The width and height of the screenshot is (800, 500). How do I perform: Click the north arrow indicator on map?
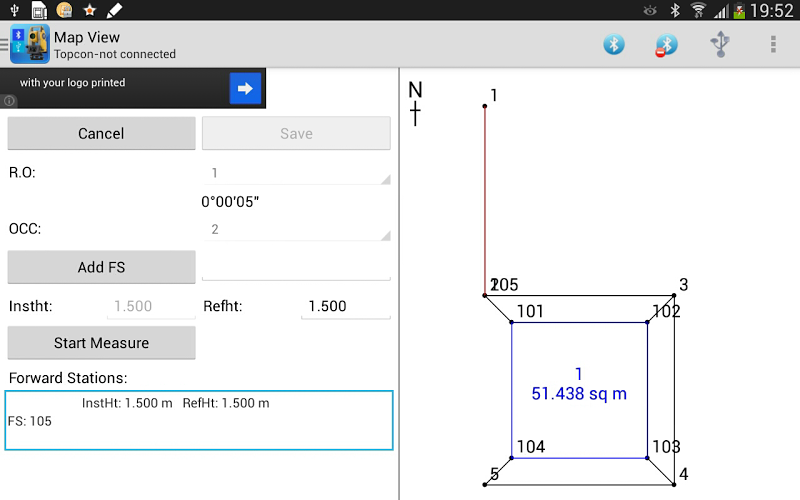415,104
